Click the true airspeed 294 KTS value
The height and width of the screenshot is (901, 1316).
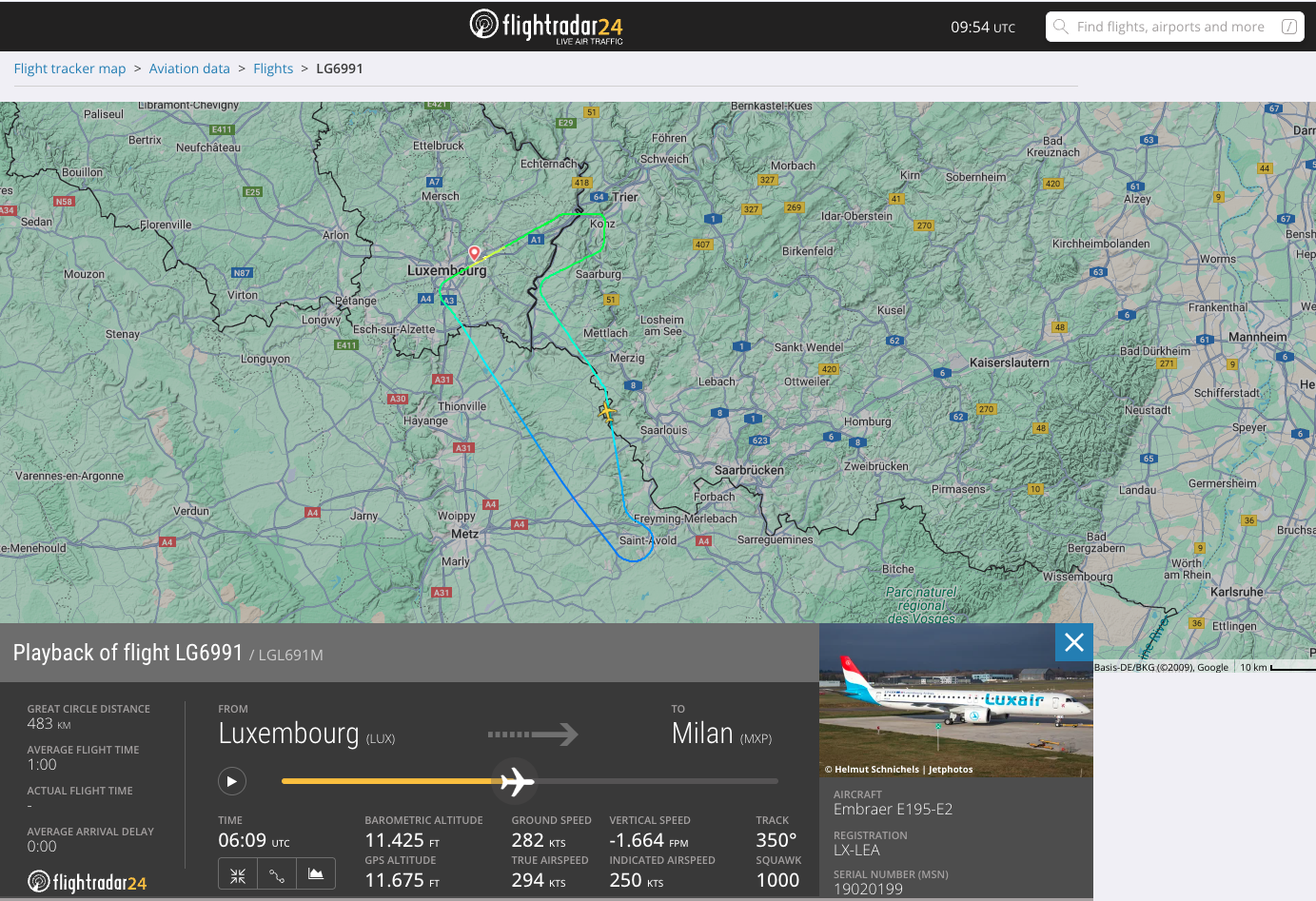pos(539,880)
